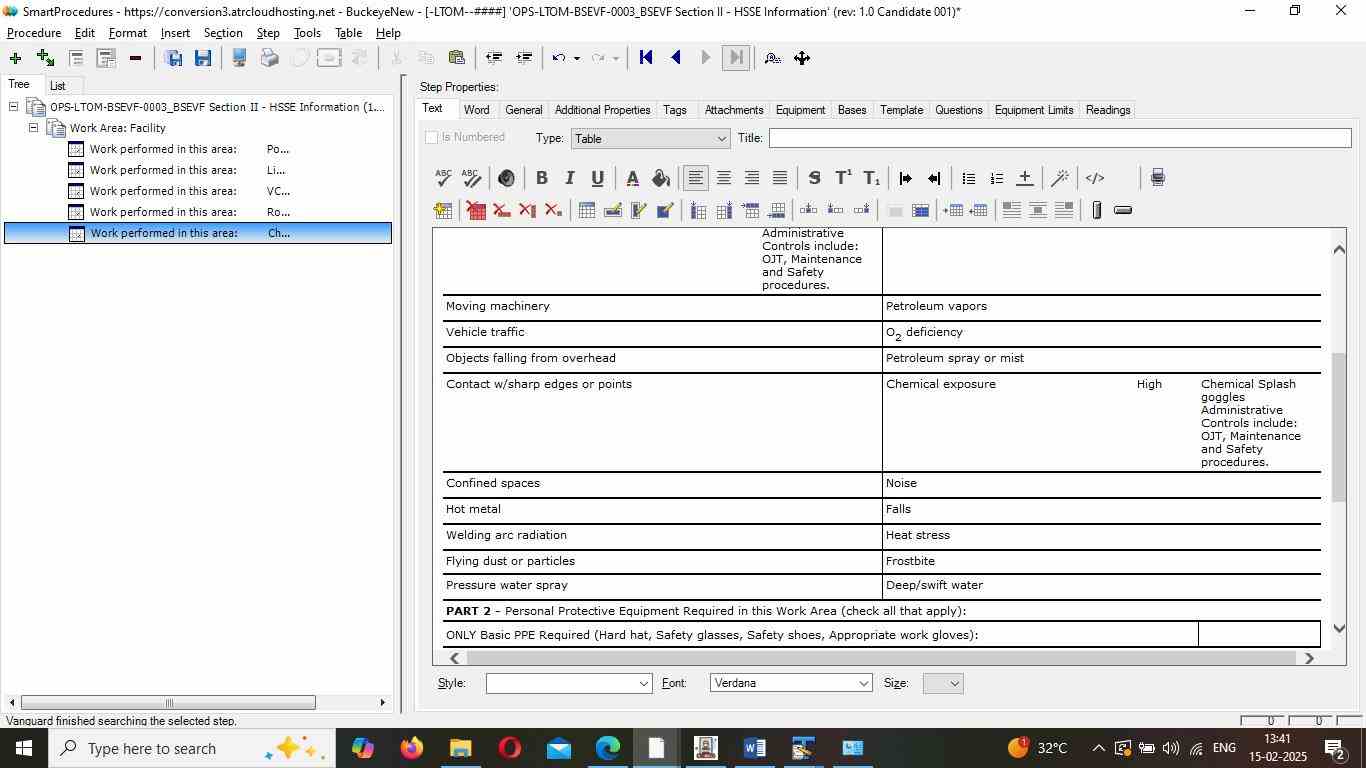Click the insert table icon
Screen dimensions: 1366x768
click(444, 210)
